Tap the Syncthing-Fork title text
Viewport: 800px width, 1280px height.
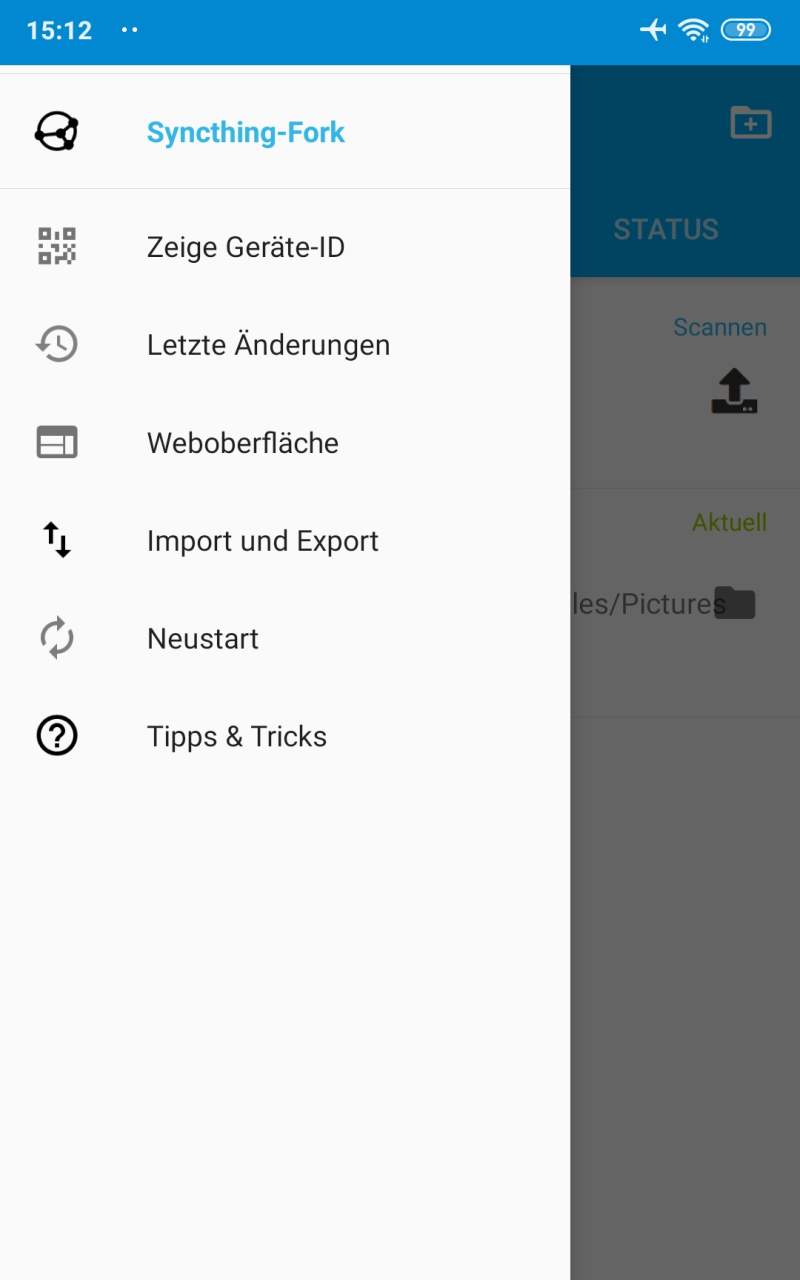pos(245,132)
